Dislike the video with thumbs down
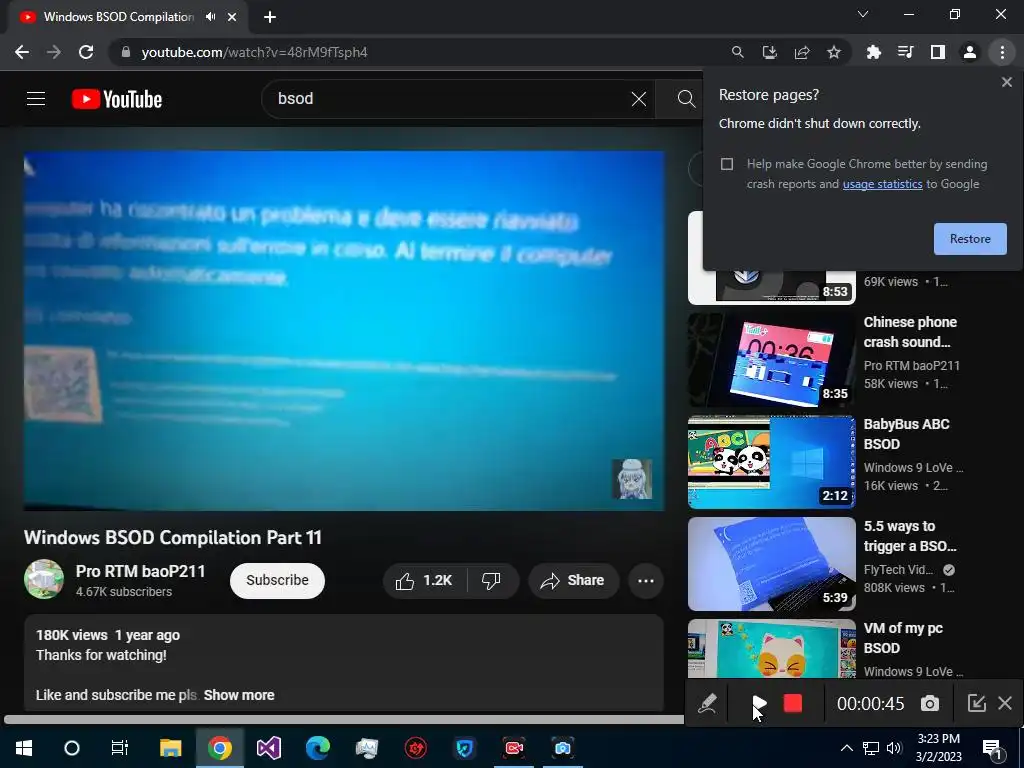1024x768 pixels. pos(491,581)
